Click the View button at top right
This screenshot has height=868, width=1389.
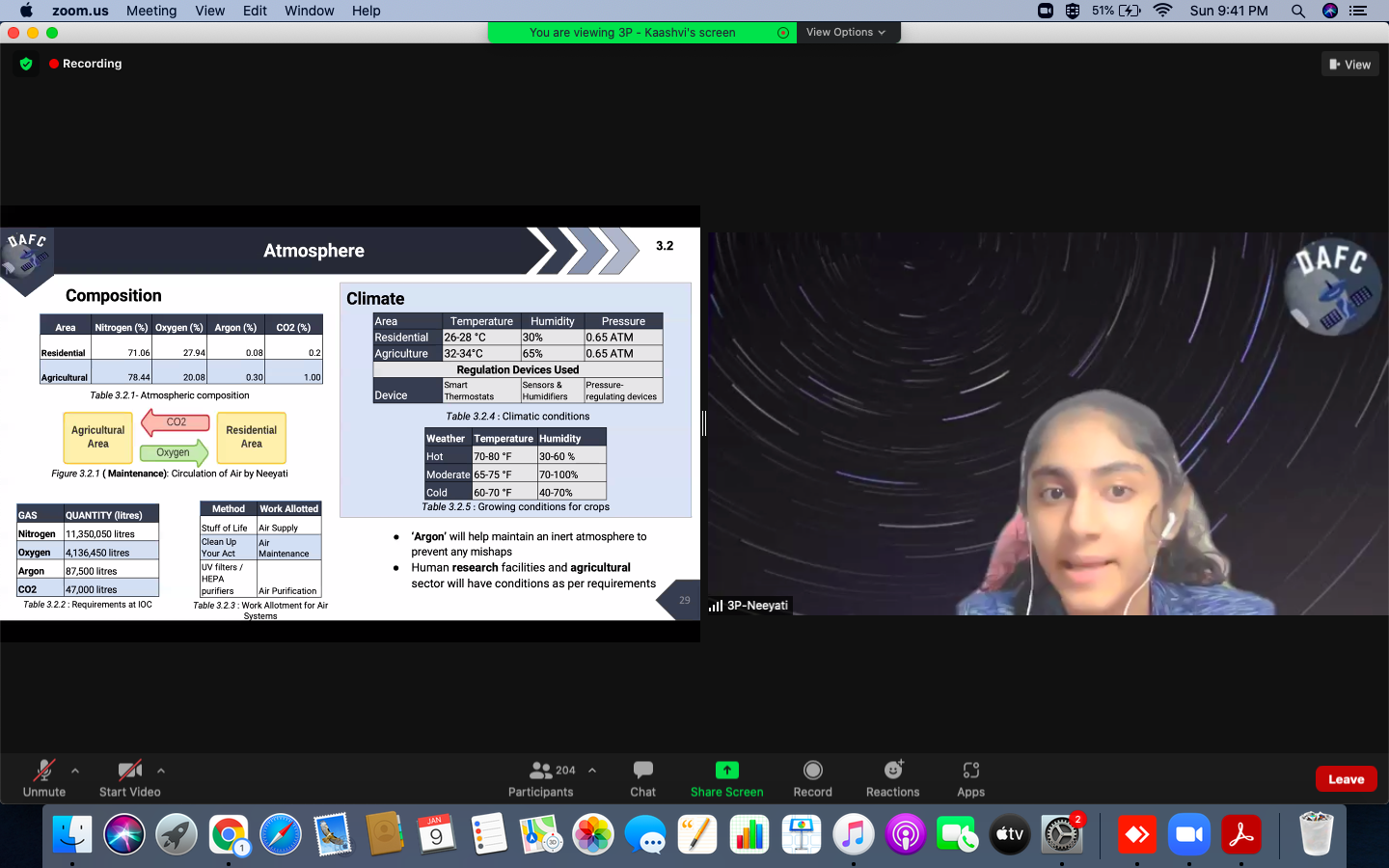tap(1349, 65)
